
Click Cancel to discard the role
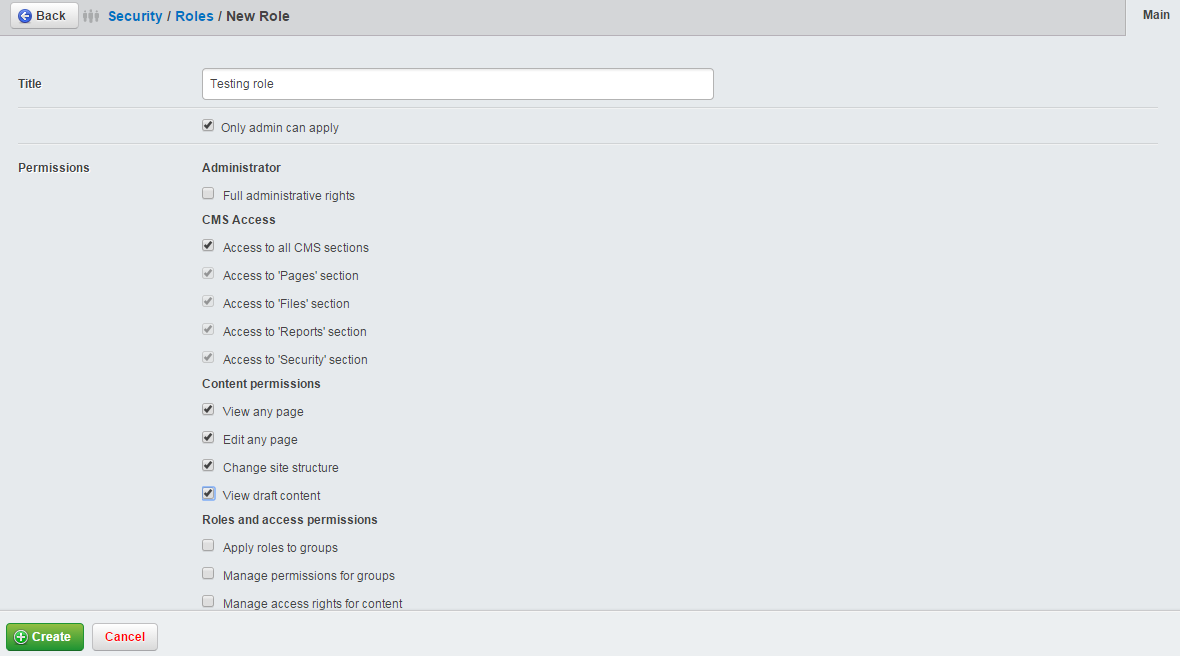[x=124, y=636]
